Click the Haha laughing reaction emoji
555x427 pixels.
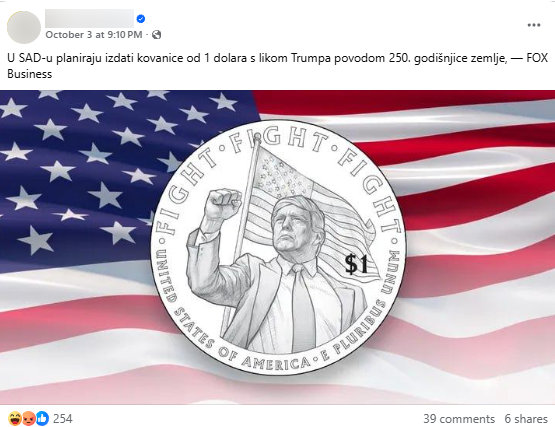coord(15,419)
